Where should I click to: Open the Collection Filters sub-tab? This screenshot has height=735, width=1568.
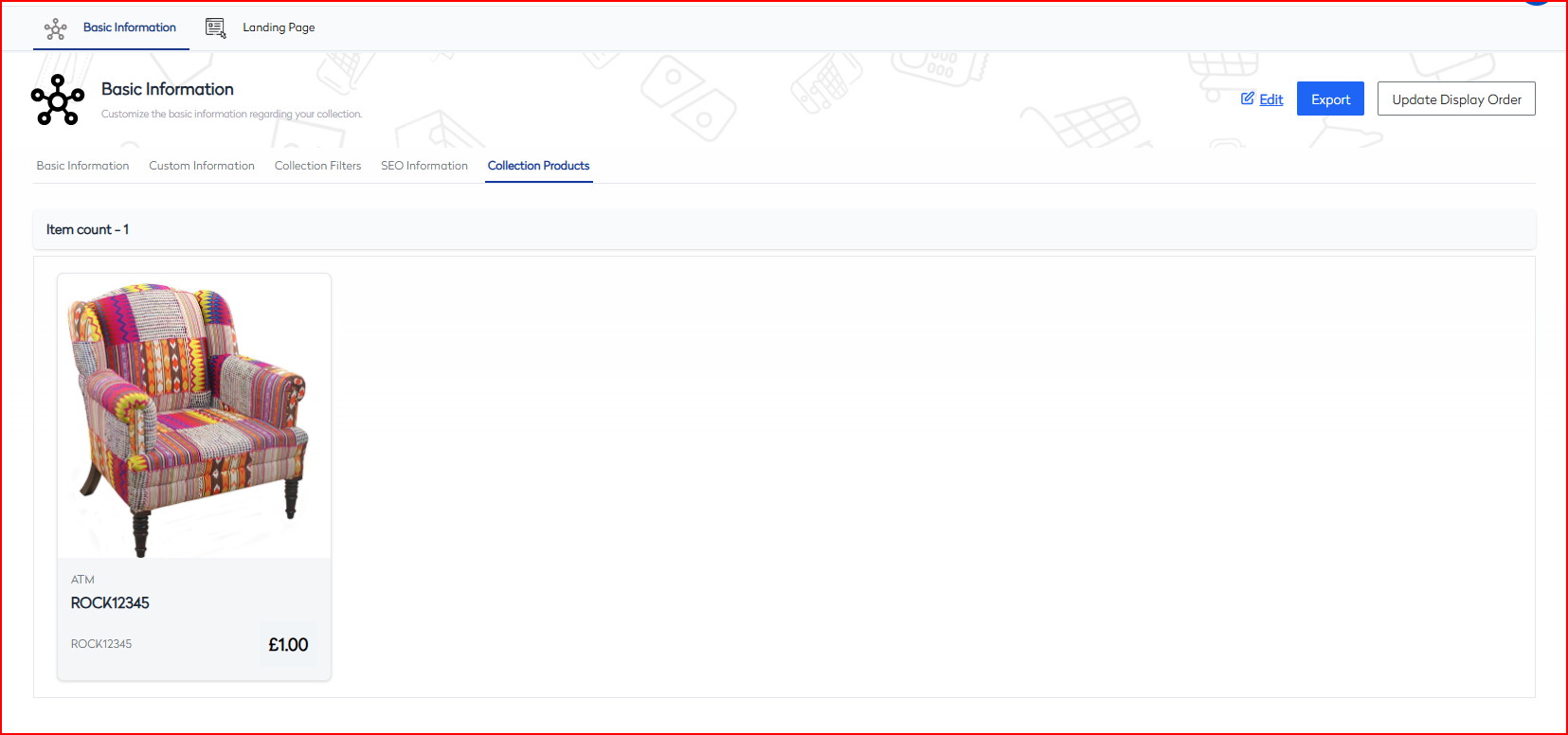pyautogui.click(x=317, y=166)
